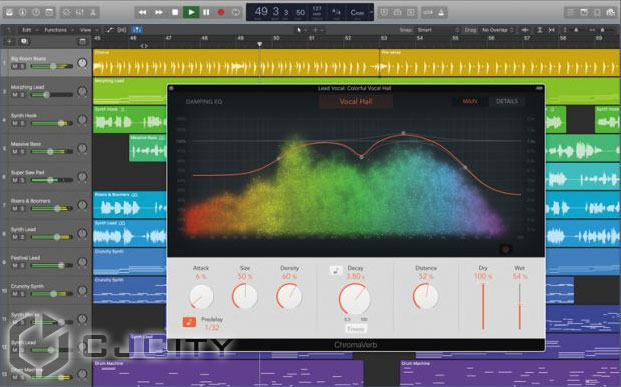This screenshot has width=621, height=387.
Task: Toggle the Inspector button
Action: click(x=23, y=12)
